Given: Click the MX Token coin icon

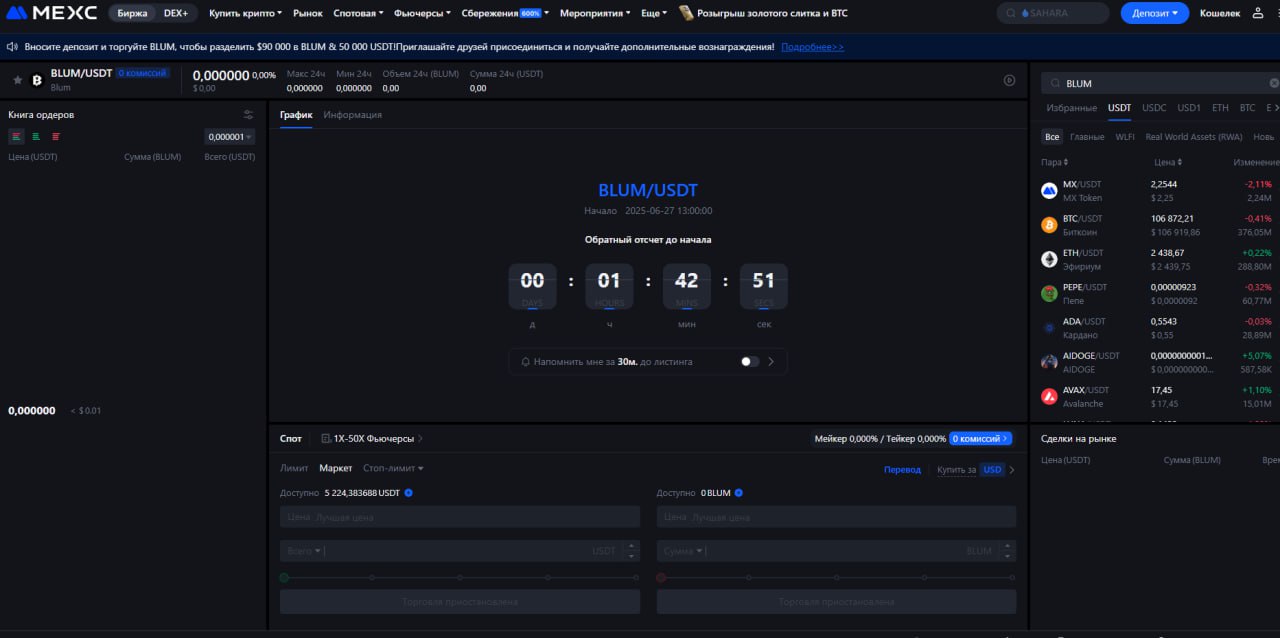Looking at the screenshot, I should 1049,190.
